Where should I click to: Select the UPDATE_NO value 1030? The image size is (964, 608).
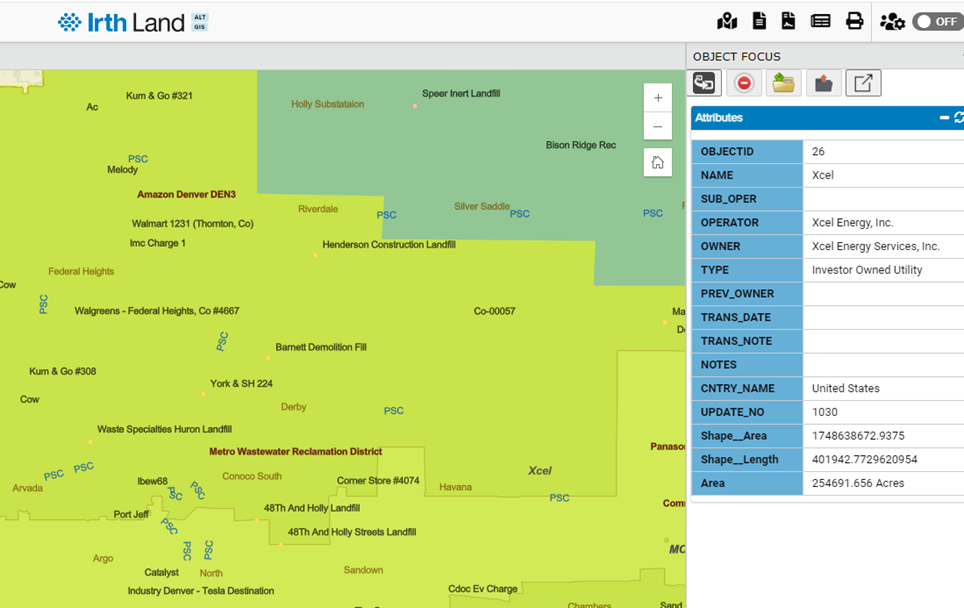824,412
